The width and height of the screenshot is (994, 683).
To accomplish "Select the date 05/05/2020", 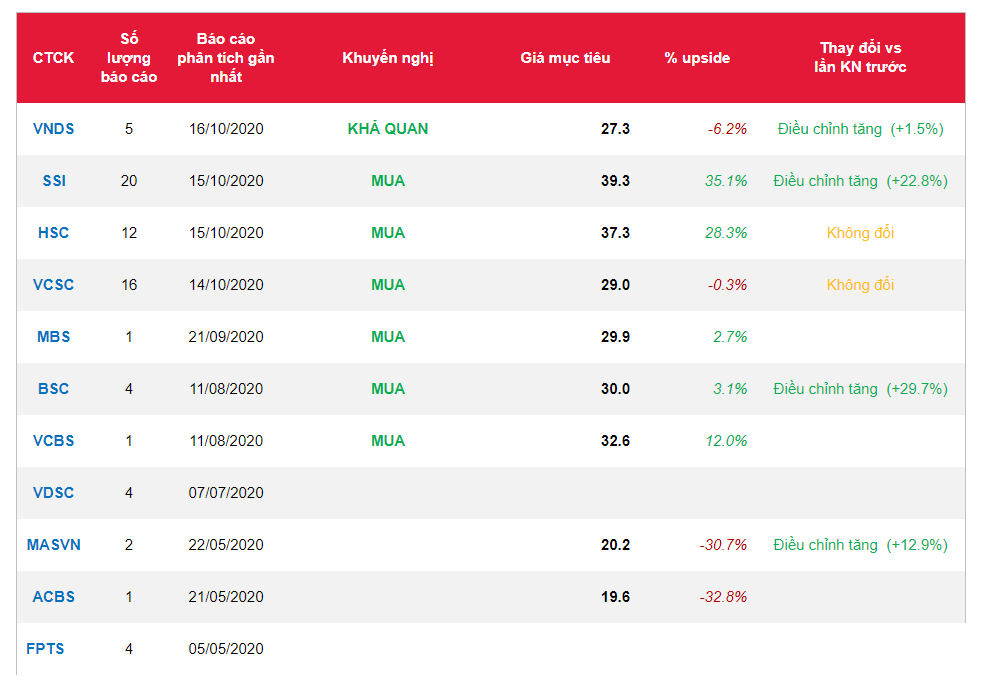I will coord(226,649).
